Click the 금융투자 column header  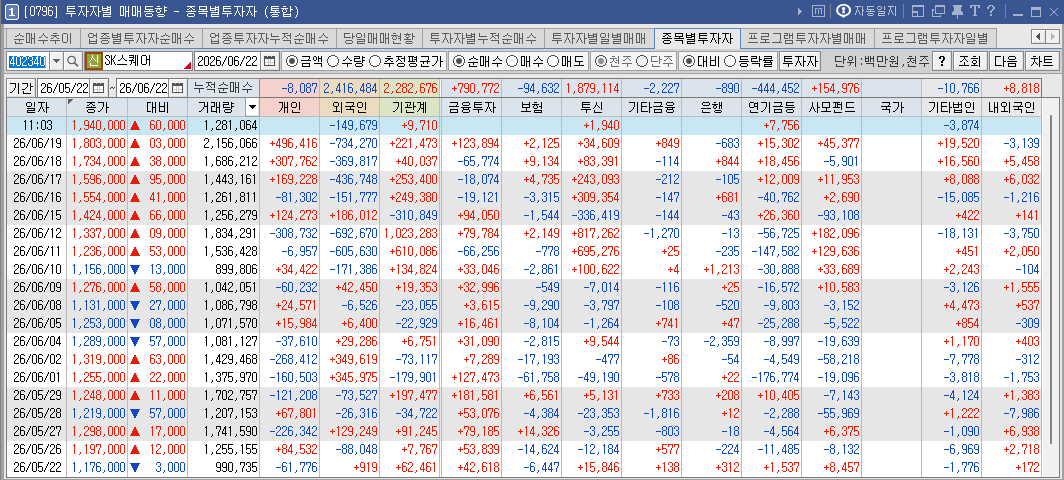pyautogui.click(x=471, y=107)
